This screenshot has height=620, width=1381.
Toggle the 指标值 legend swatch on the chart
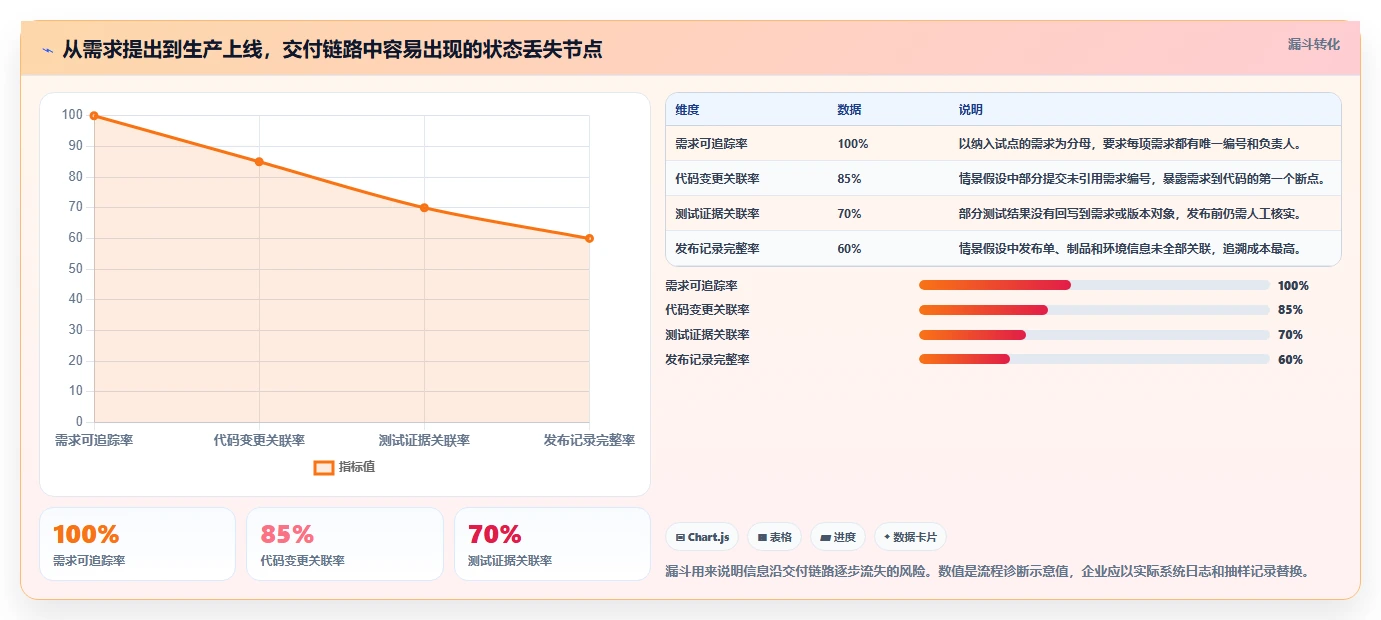pyautogui.click(x=324, y=467)
